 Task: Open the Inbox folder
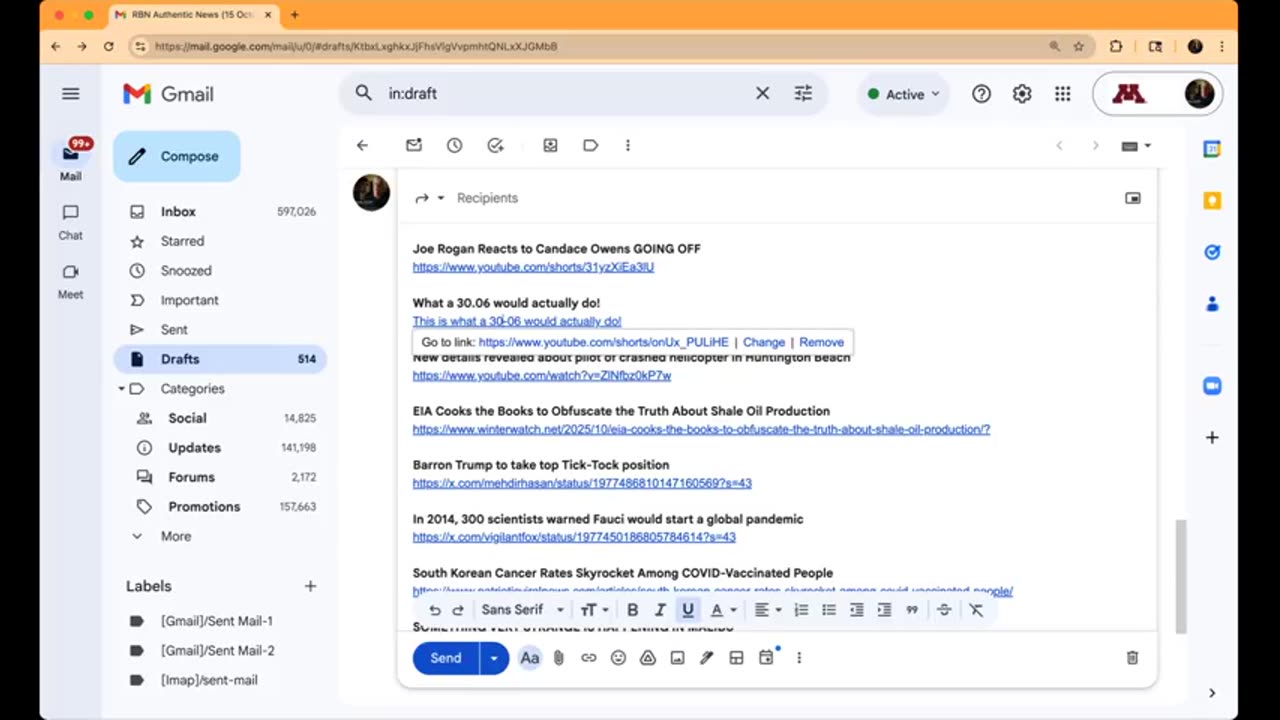220,212
